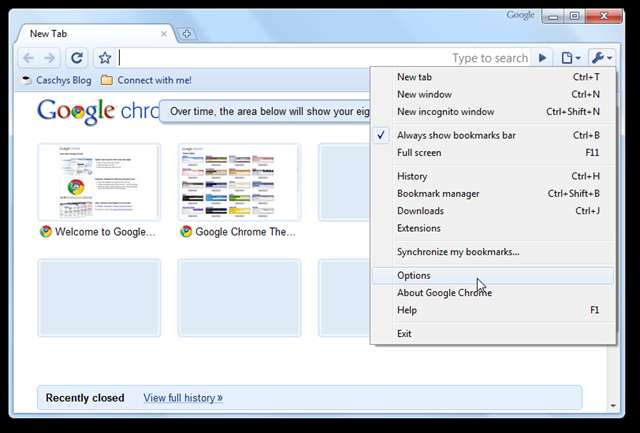Open a new tab with the plus button
The height and width of the screenshot is (433, 640).
click(187, 34)
